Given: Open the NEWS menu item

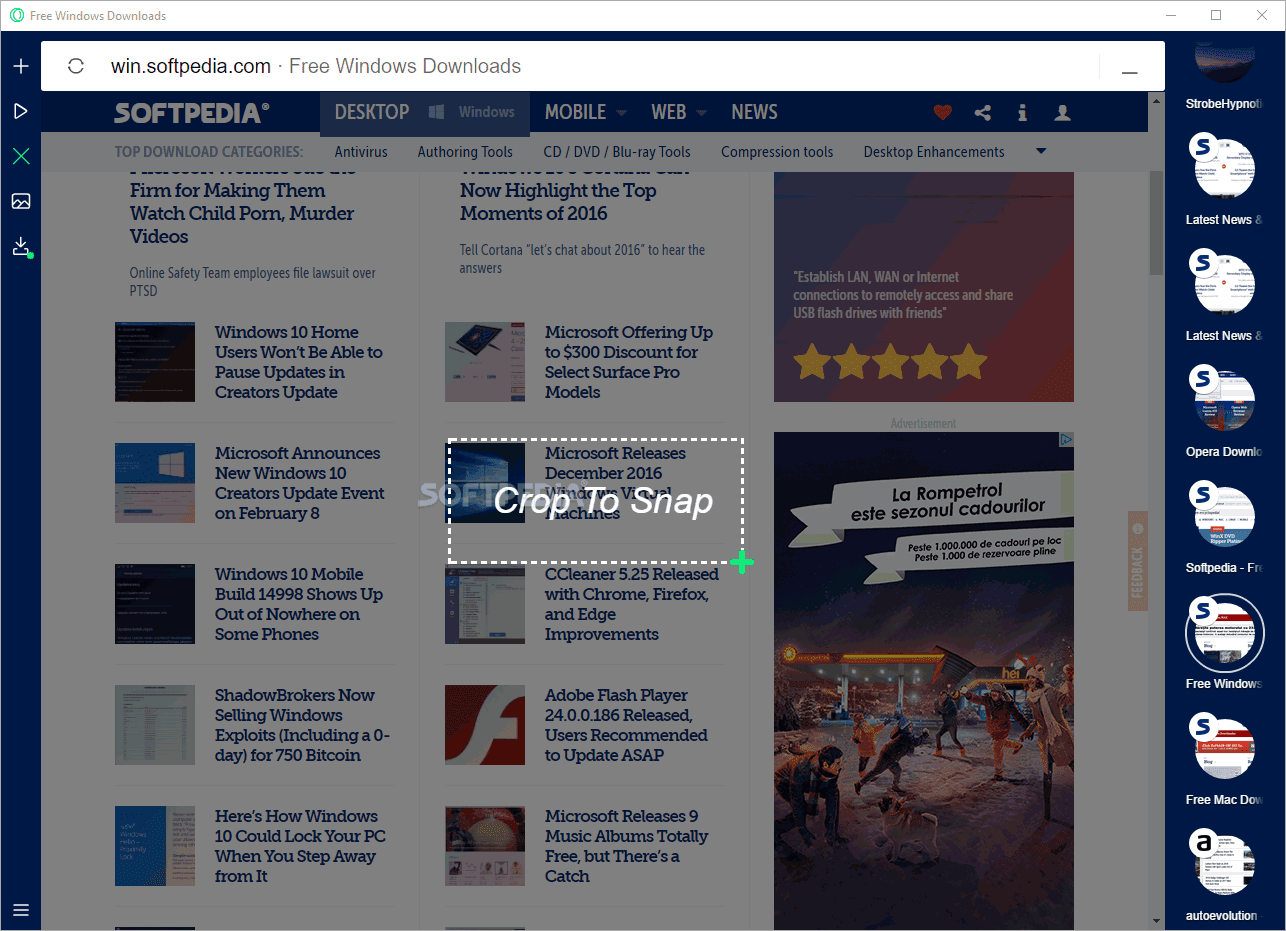Looking at the screenshot, I should [x=754, y=112].
